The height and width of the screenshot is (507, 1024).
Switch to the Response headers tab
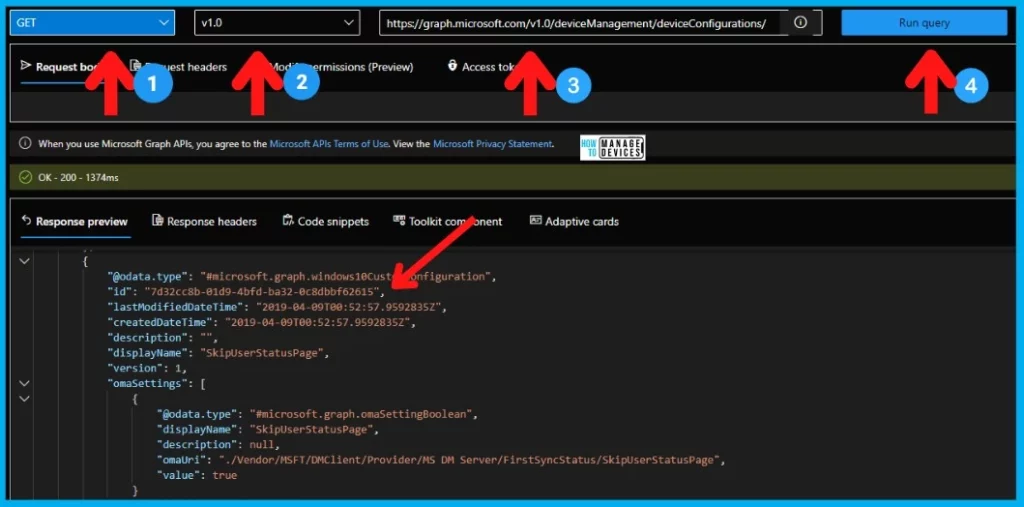(204, 221)
